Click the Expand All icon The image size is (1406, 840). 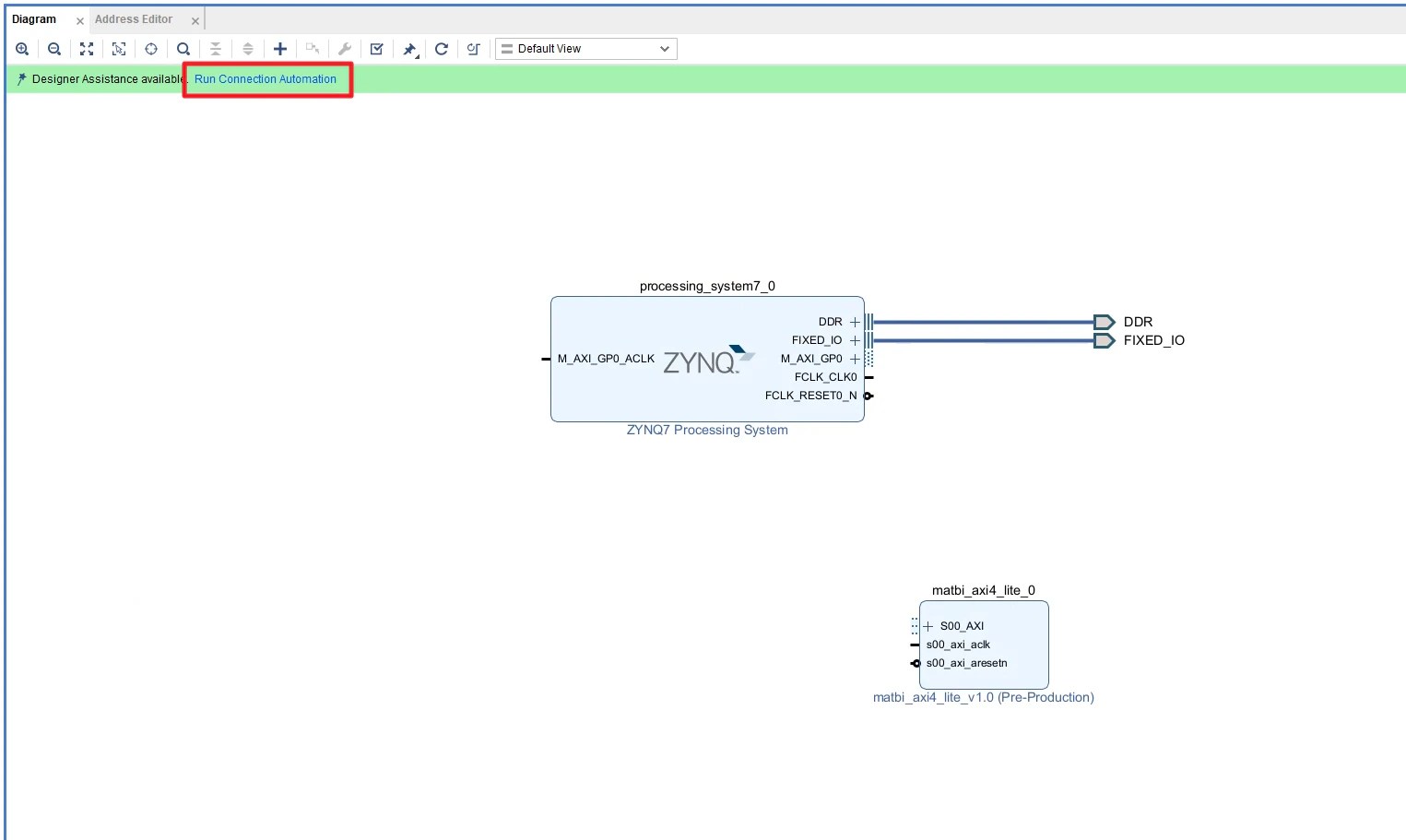point(248,49)
